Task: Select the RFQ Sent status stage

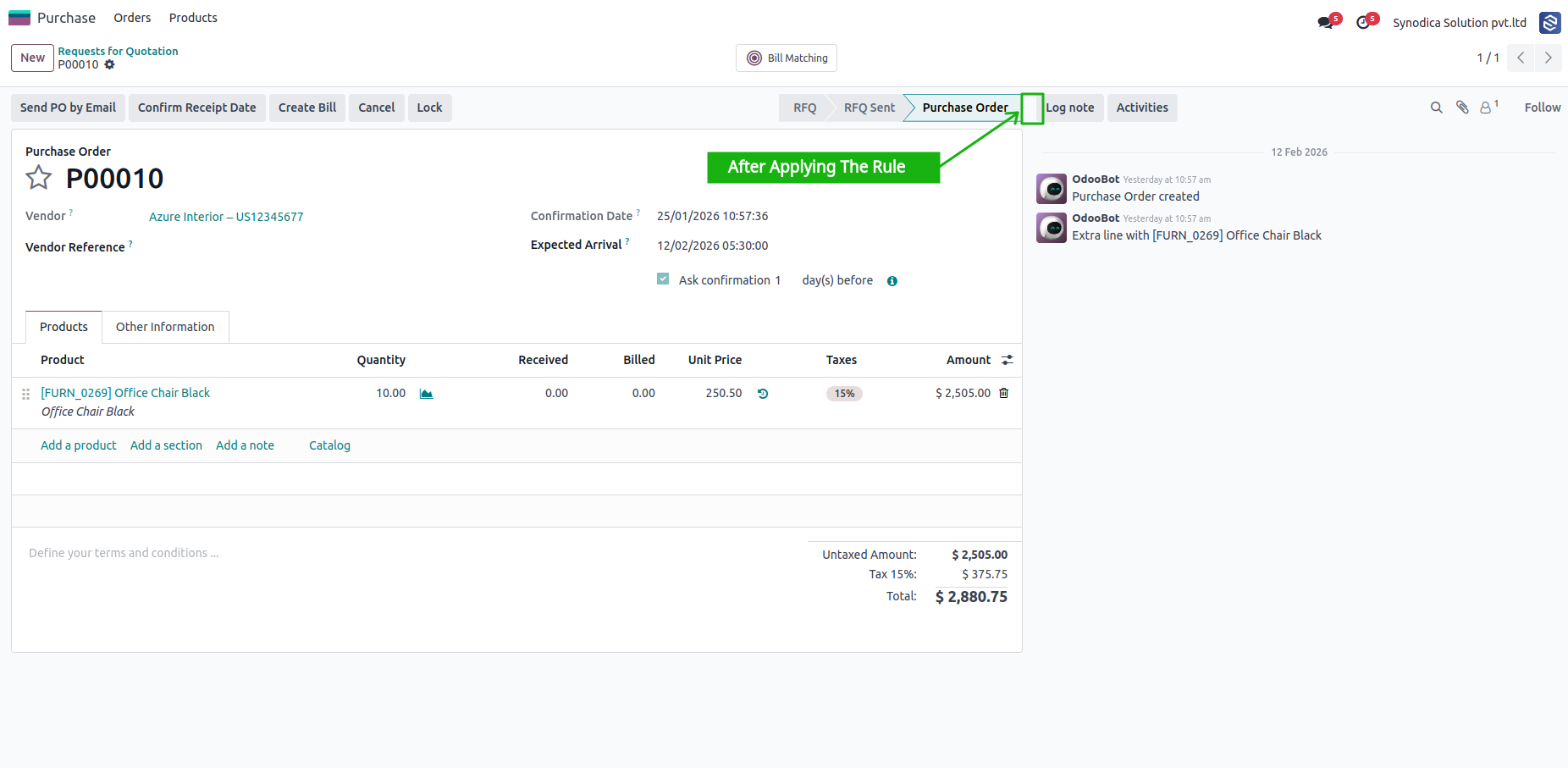Action: 869,108
